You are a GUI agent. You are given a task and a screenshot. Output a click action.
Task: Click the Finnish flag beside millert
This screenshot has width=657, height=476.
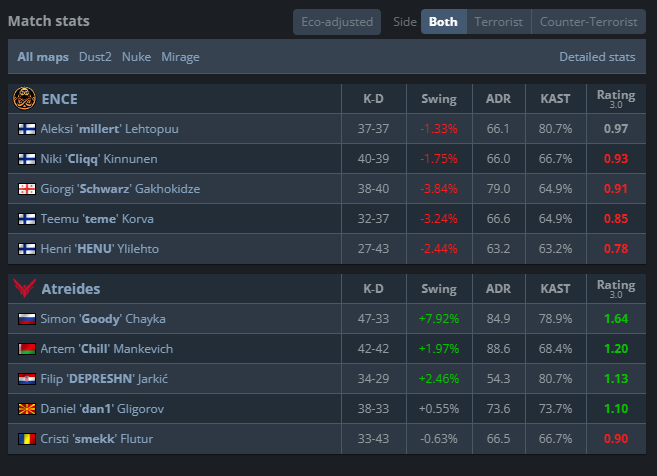(x=27, y=129)
